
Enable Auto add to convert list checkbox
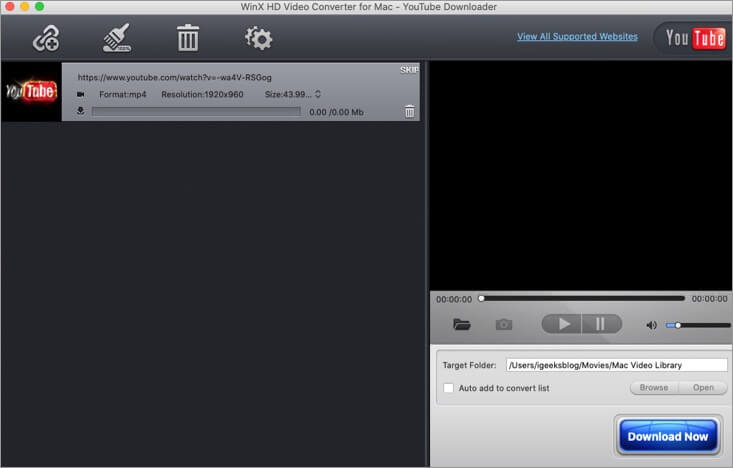click(448, 388)
